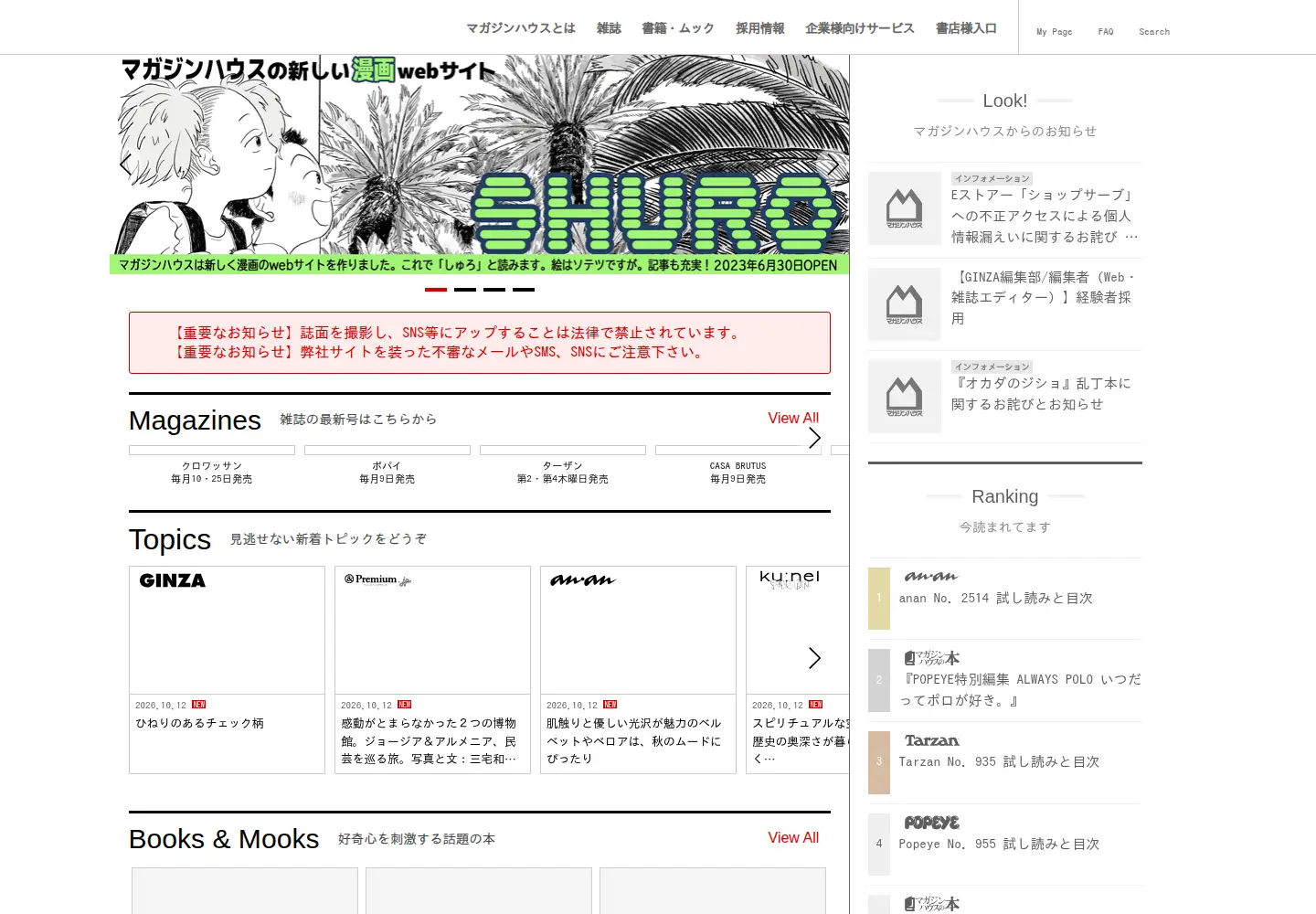Open &Premium topic card about museums
The image size is (1316, 914).
tap(432, 670)
